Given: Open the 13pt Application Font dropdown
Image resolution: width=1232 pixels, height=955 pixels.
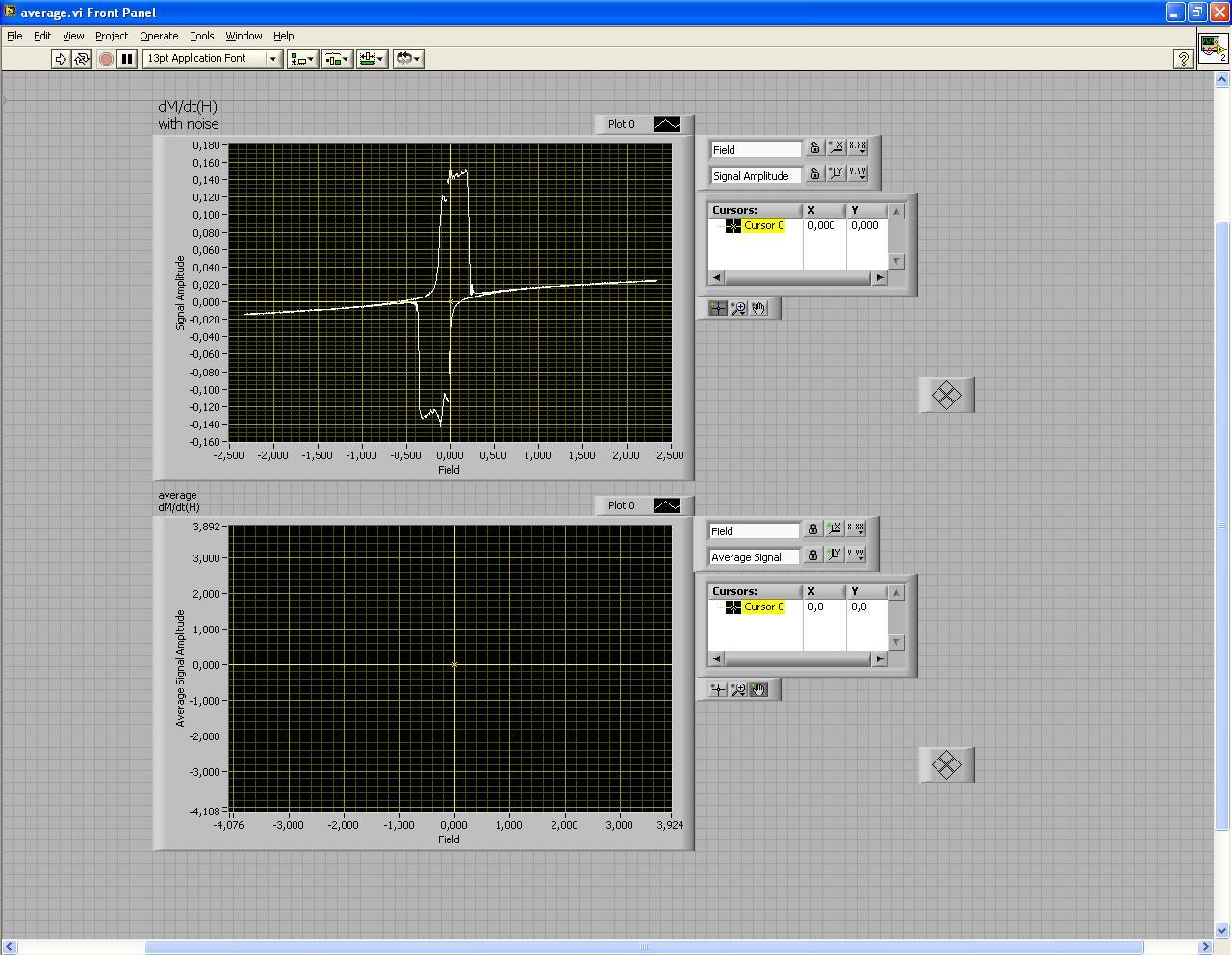Looking at the screenshot, I should pos(212,59).
